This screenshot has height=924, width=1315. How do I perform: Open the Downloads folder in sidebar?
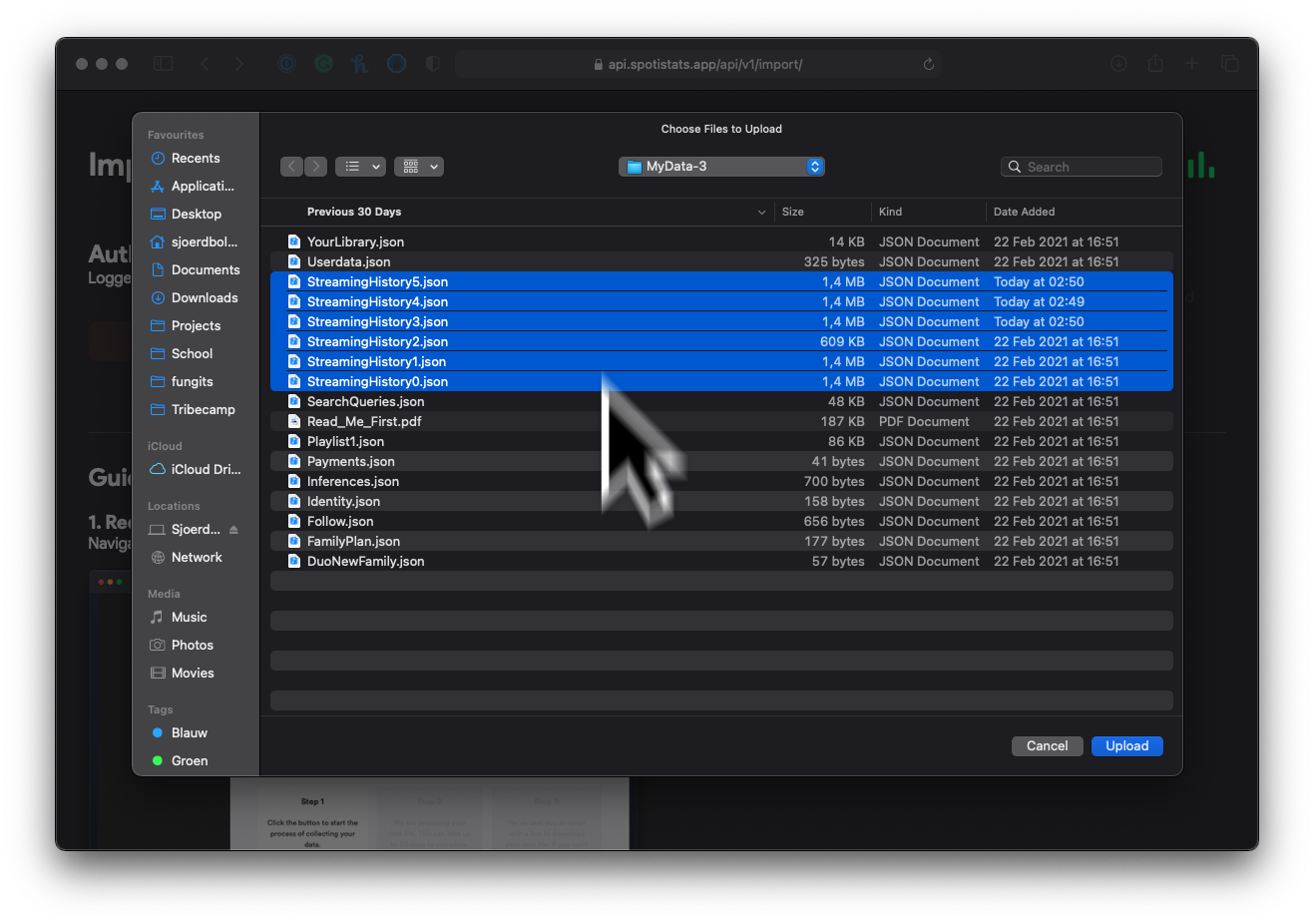204,298
